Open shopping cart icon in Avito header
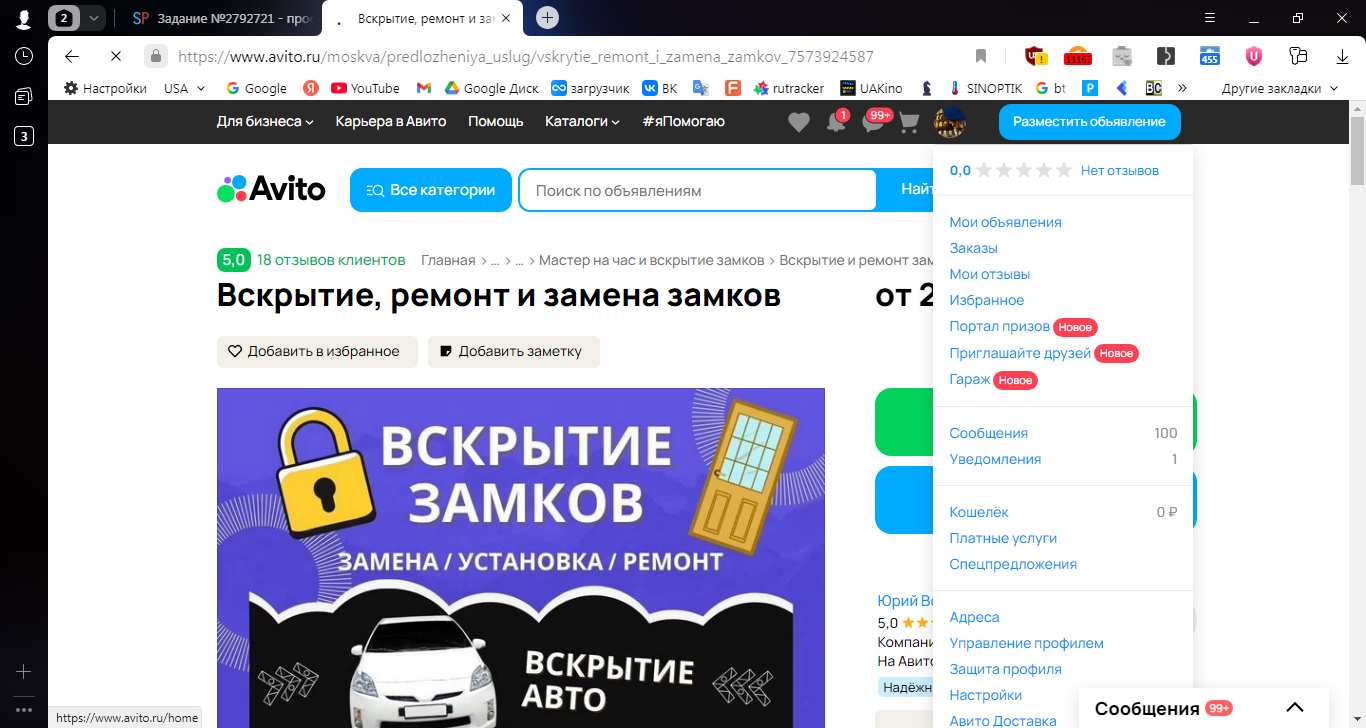 pyautogui.click(x=909, y=122)
